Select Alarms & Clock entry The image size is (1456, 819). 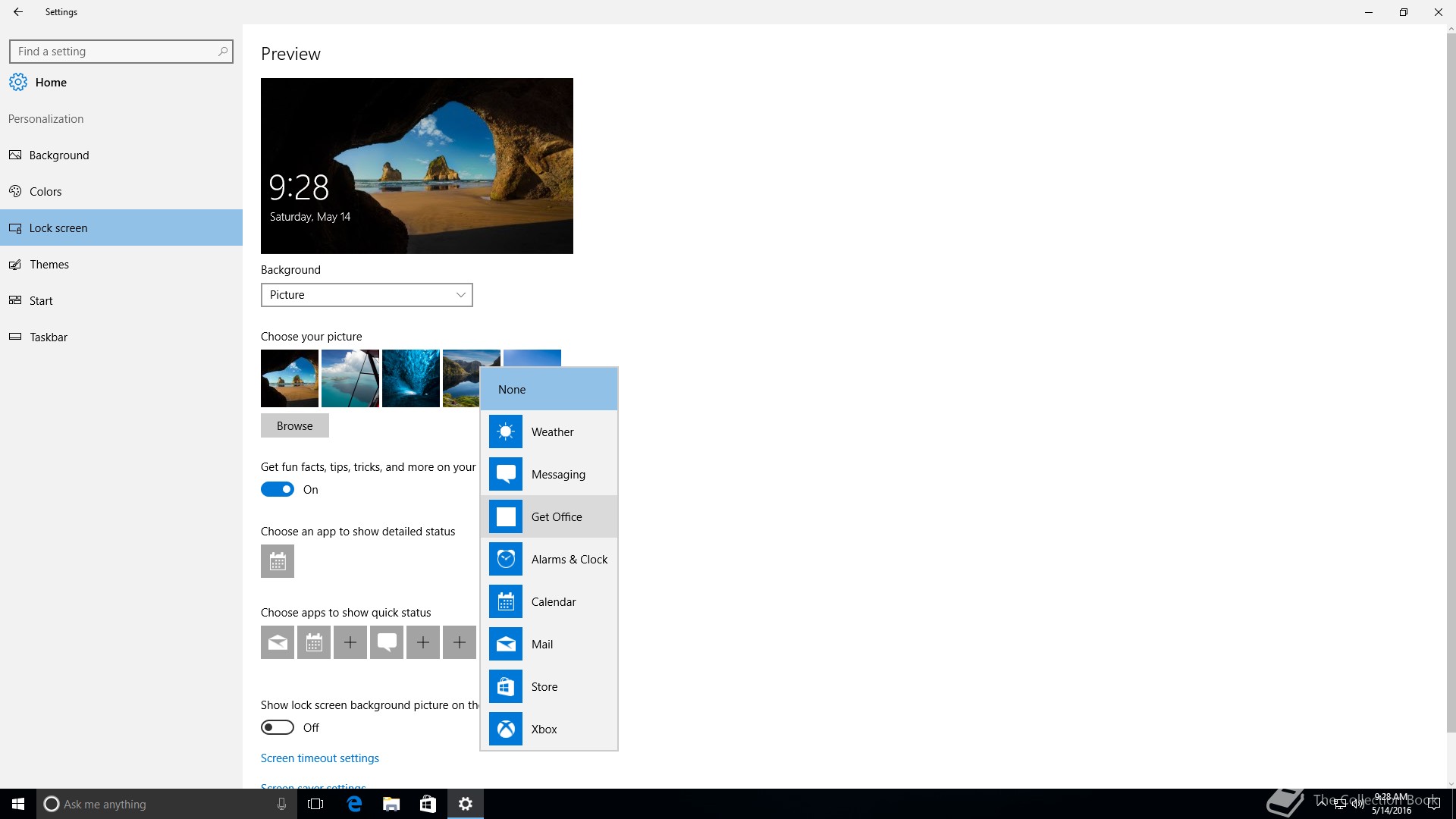point(549,559)
